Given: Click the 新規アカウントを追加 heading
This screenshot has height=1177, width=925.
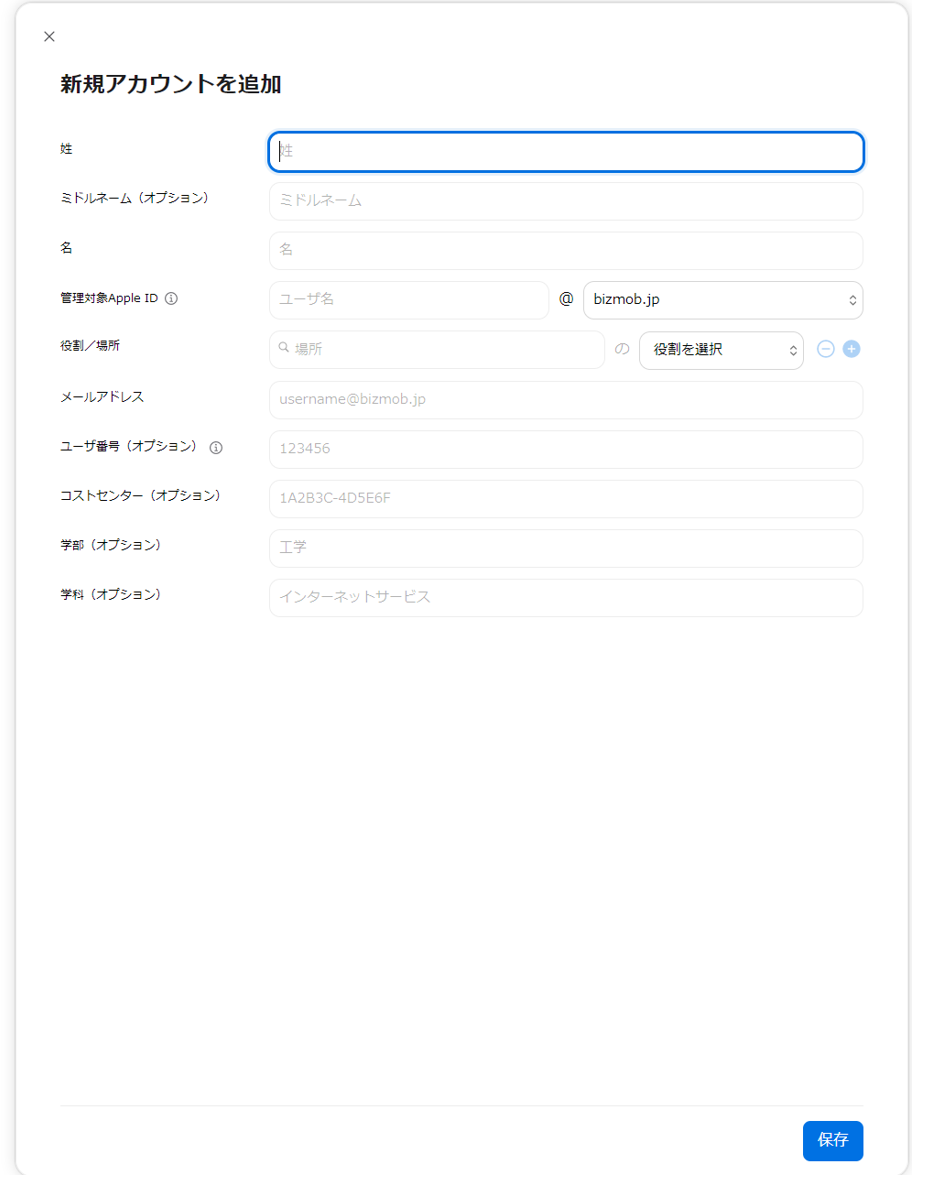Looking at the screenshot, I should (x=171, y=85).
